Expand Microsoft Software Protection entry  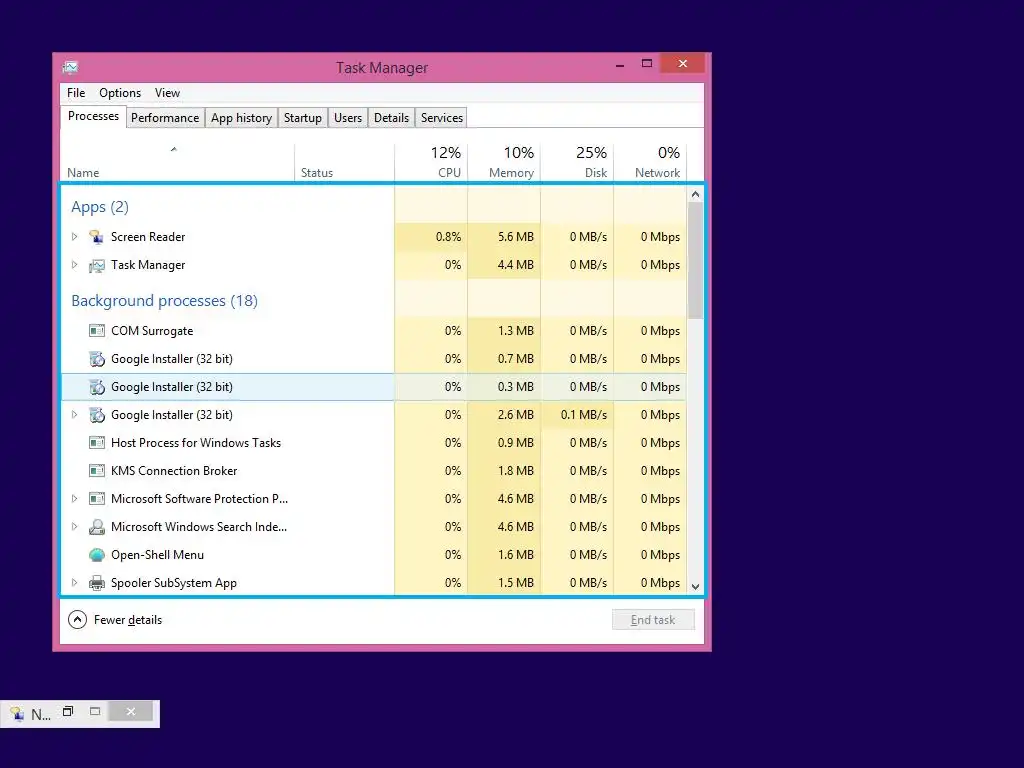click(x=74, y=499)
